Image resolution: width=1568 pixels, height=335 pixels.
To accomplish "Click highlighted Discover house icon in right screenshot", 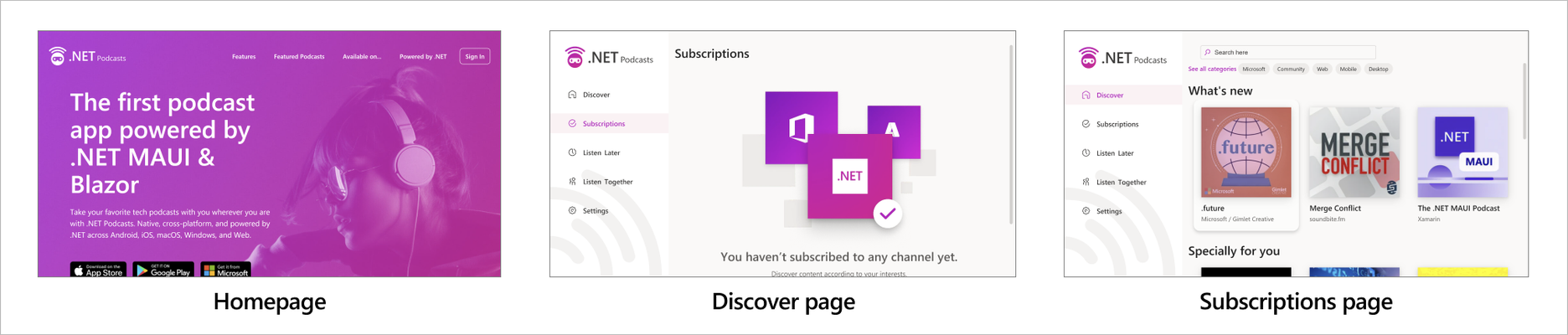I will (1086, 95).
